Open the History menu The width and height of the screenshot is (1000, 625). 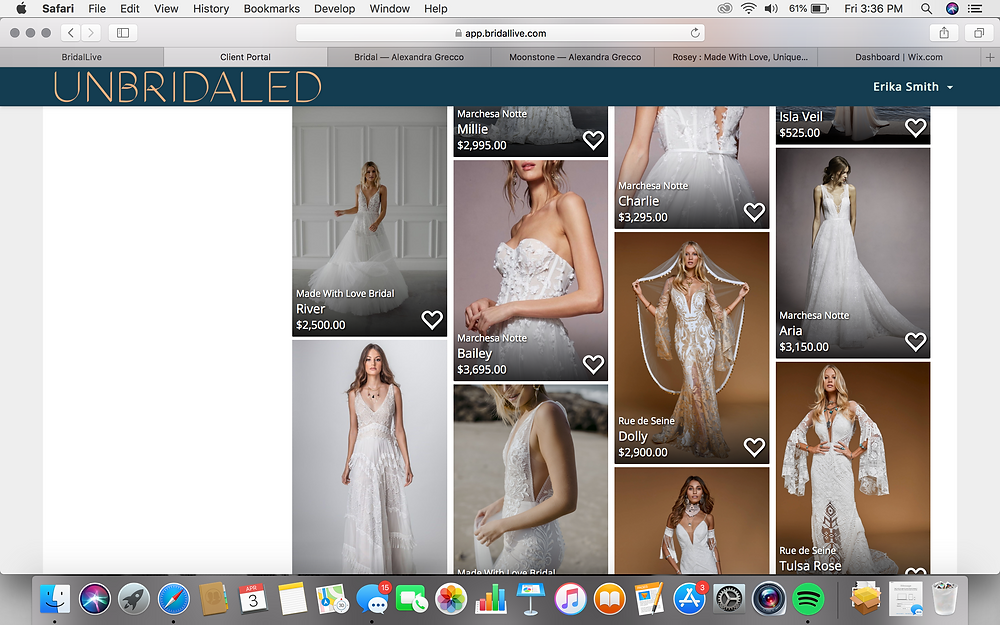(211, 8)
